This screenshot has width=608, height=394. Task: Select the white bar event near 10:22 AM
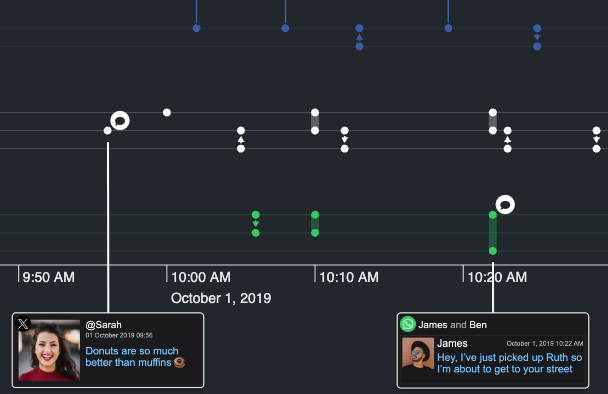492,121
